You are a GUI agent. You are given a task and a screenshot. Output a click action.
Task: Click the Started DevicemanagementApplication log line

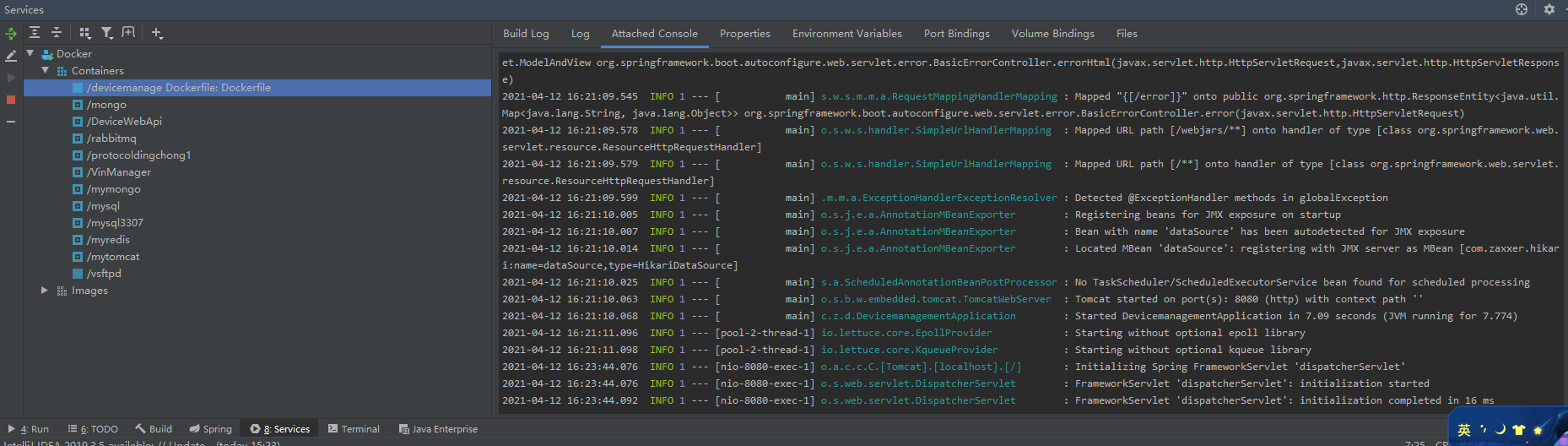coord(1009,316)
